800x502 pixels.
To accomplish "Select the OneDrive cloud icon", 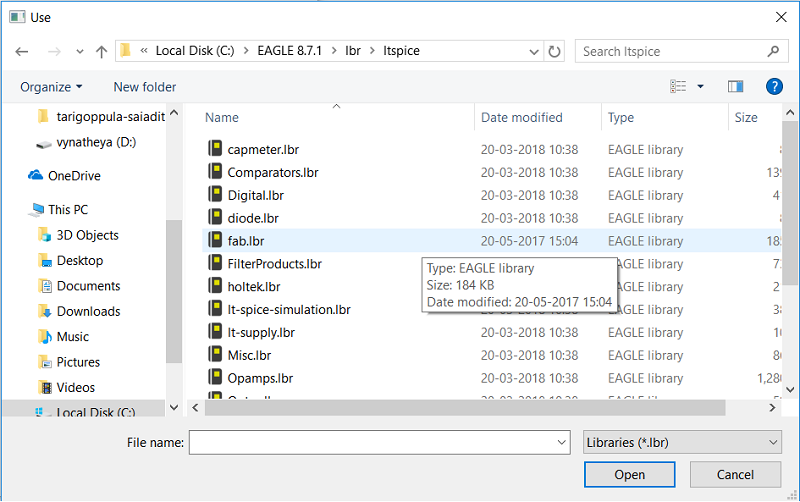I will (x=36, y=176).
